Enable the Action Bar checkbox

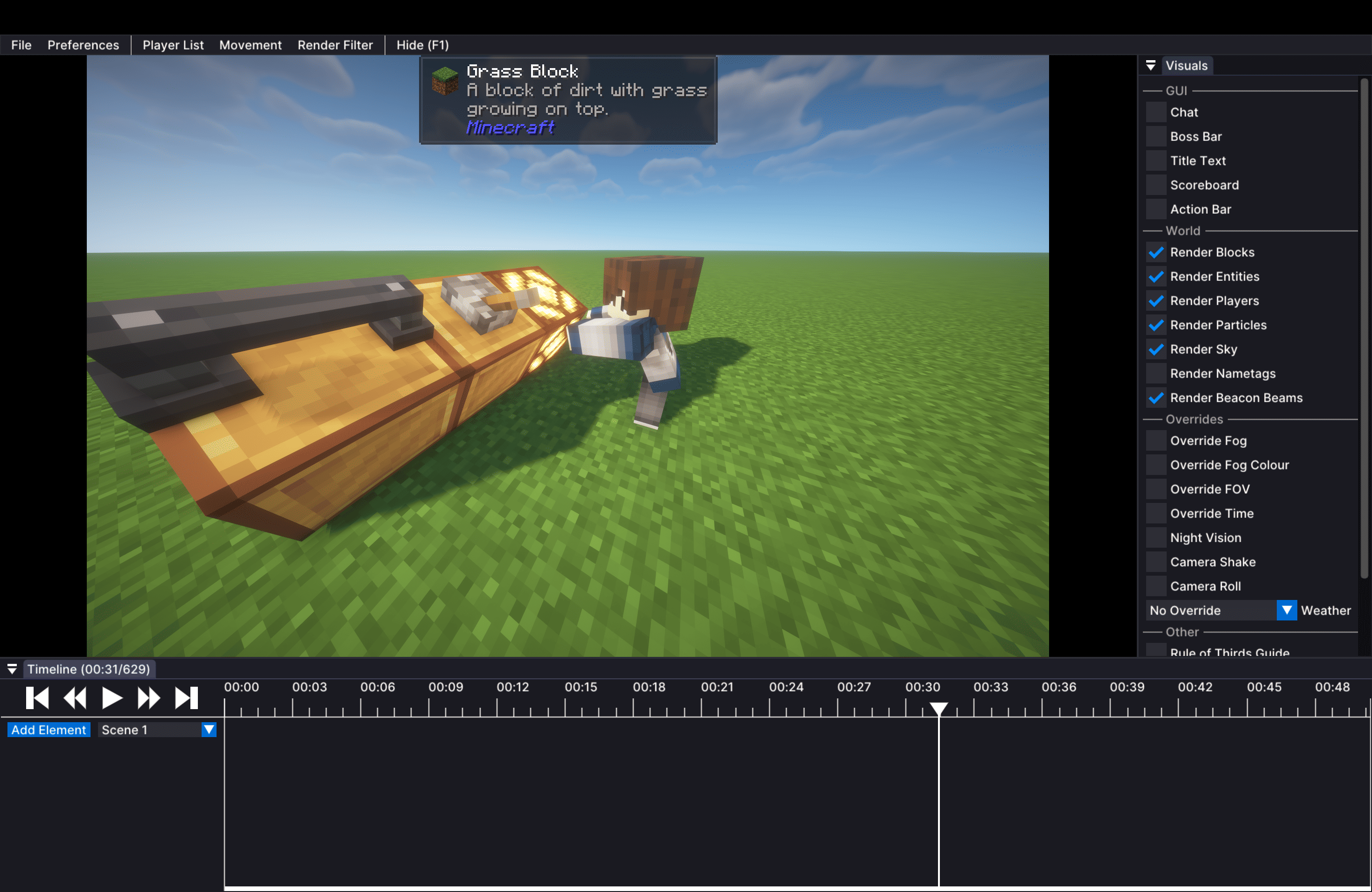1156,209
